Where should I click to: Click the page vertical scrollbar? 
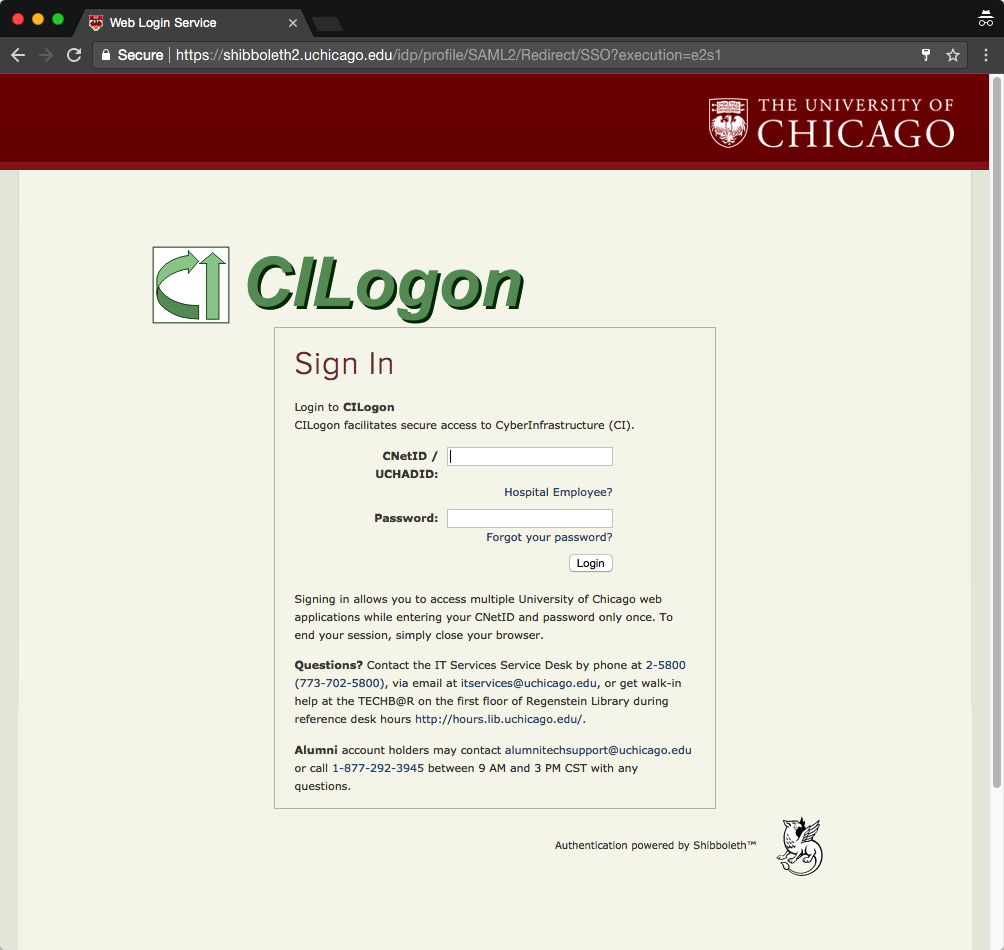(x=996, y=432)
